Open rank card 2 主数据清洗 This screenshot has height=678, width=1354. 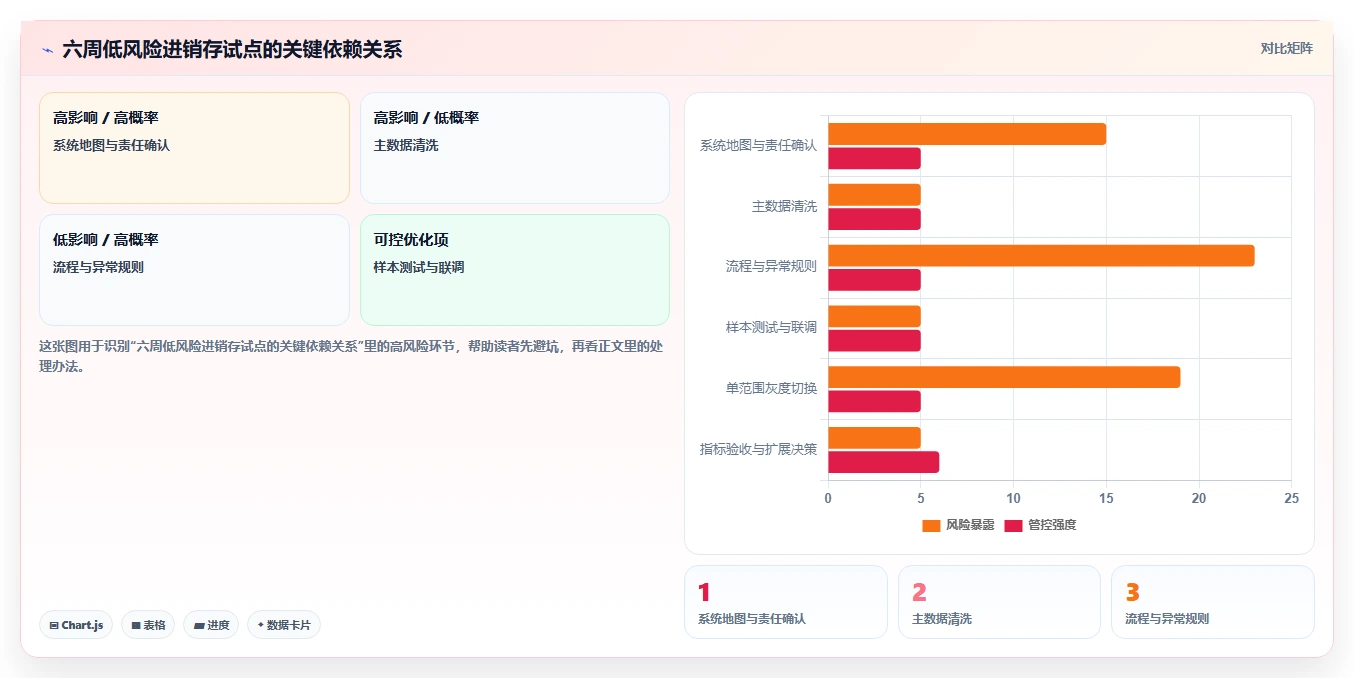[x=999, y=602]
